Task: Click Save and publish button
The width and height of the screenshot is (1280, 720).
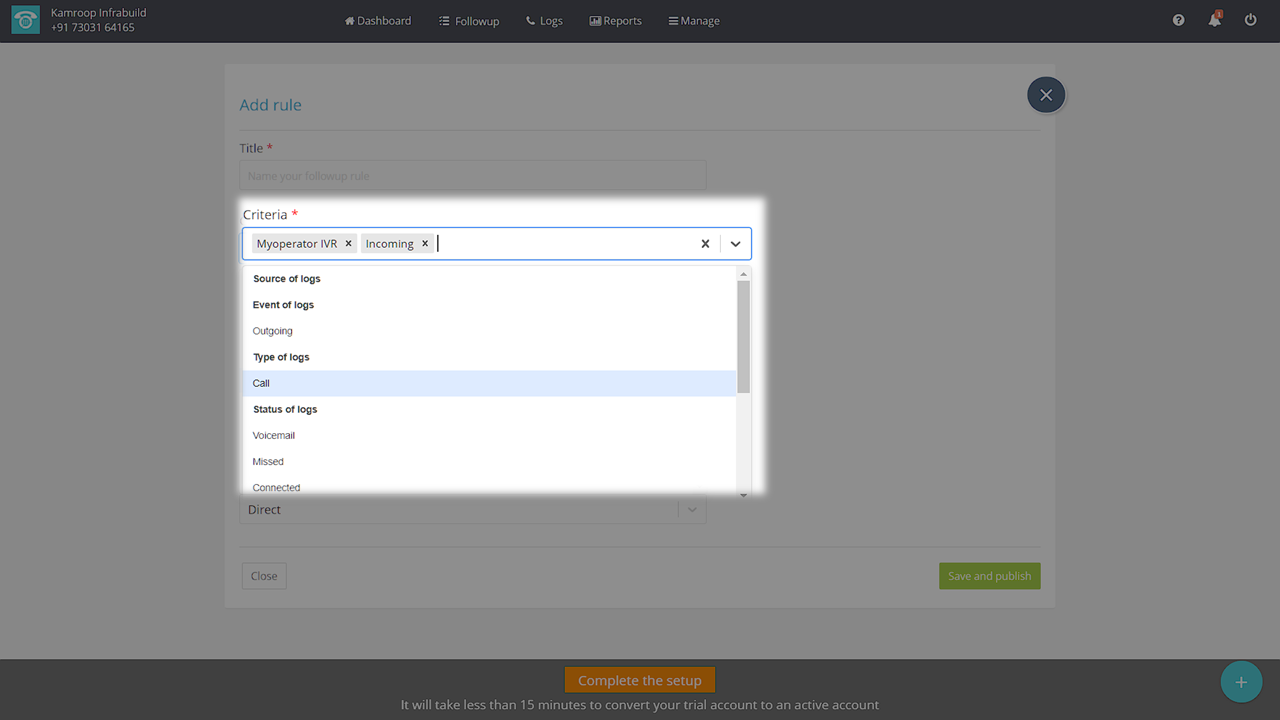Action: click(x=989, y=576)
